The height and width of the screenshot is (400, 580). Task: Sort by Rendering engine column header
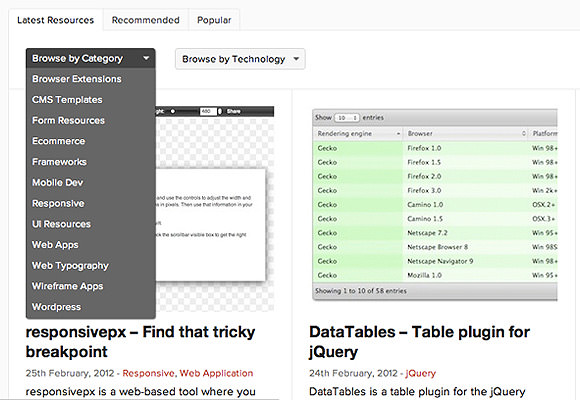[358, 134]
